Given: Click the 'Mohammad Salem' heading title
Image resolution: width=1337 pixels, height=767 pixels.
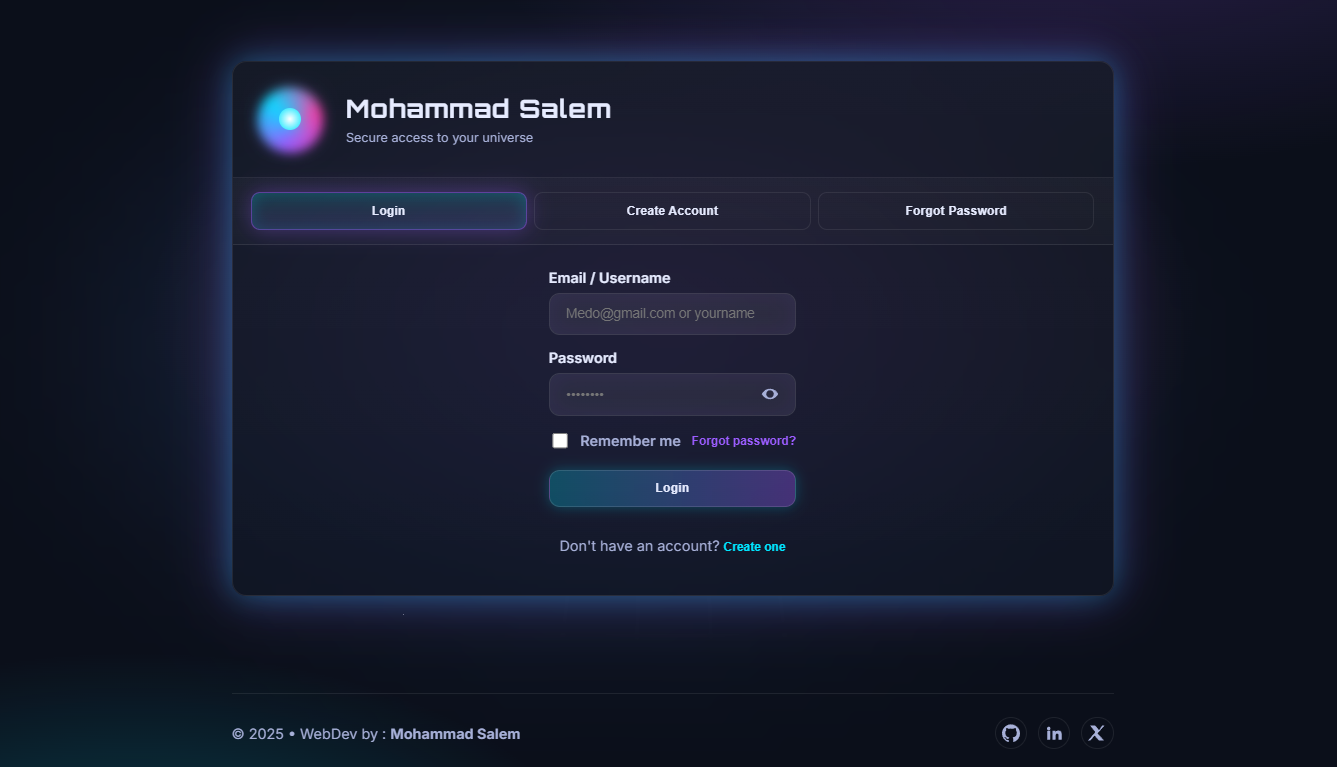Looking at the screenshot, I should (478, 109).
